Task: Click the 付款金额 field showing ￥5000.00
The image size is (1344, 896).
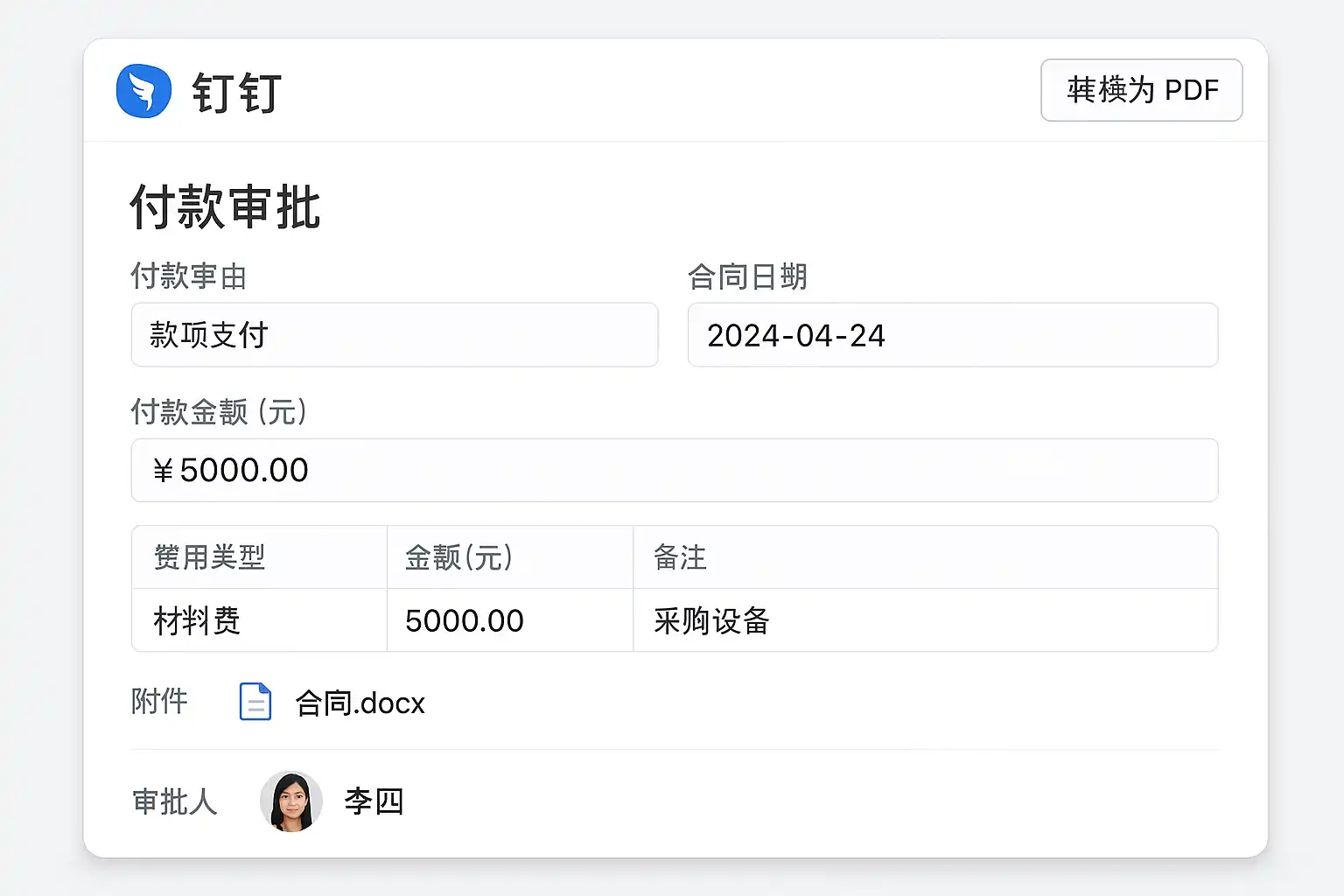Action: 674,471
